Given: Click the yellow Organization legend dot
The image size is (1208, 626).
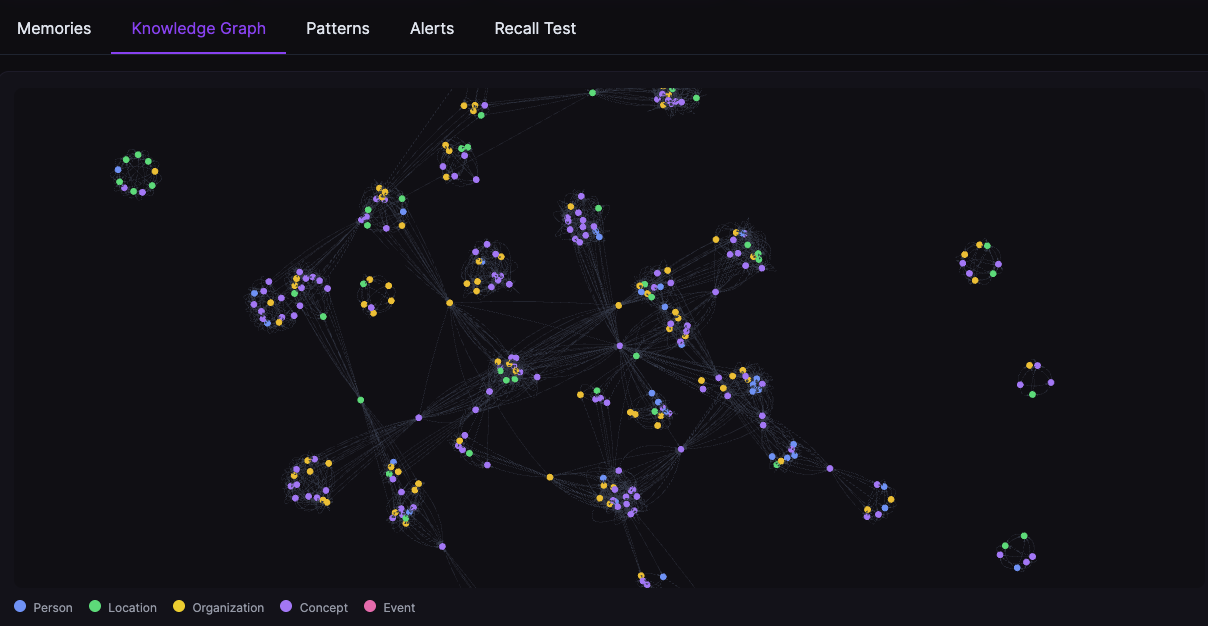Looking at the screenshot, I should [179, 606].
